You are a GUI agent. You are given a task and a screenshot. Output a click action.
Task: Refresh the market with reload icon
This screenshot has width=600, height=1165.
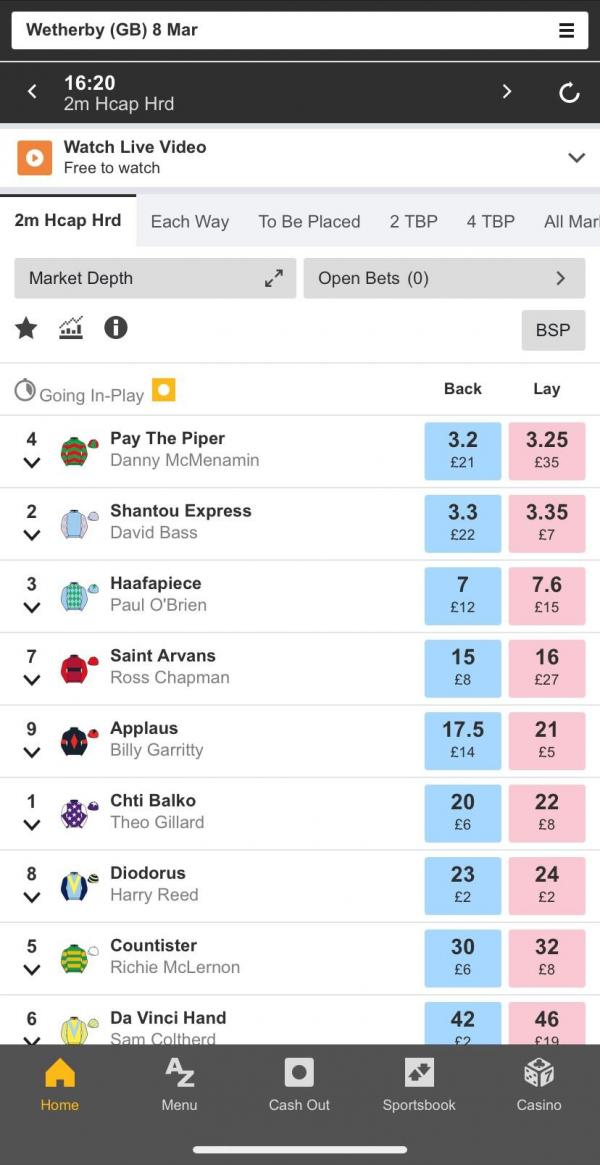tap(569, 92)
